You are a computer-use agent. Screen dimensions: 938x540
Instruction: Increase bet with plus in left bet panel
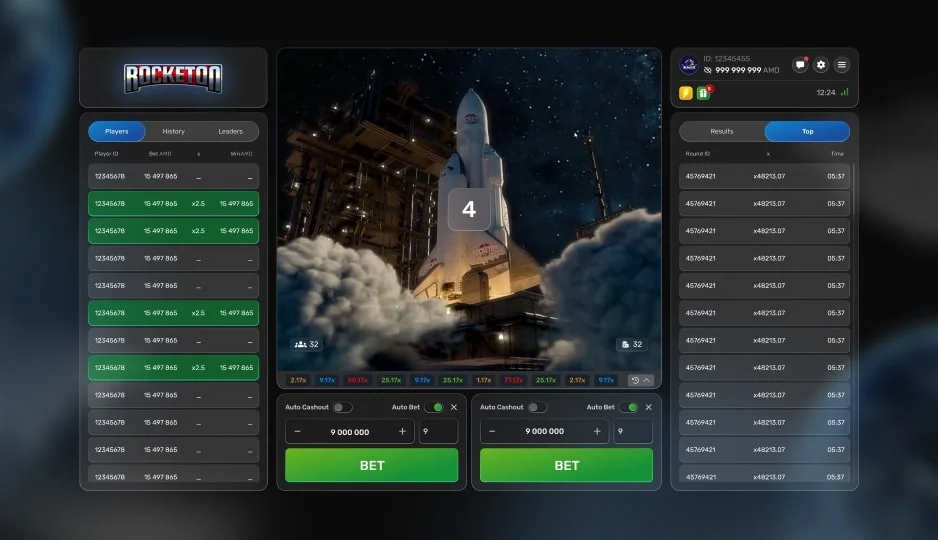point(402,431)
